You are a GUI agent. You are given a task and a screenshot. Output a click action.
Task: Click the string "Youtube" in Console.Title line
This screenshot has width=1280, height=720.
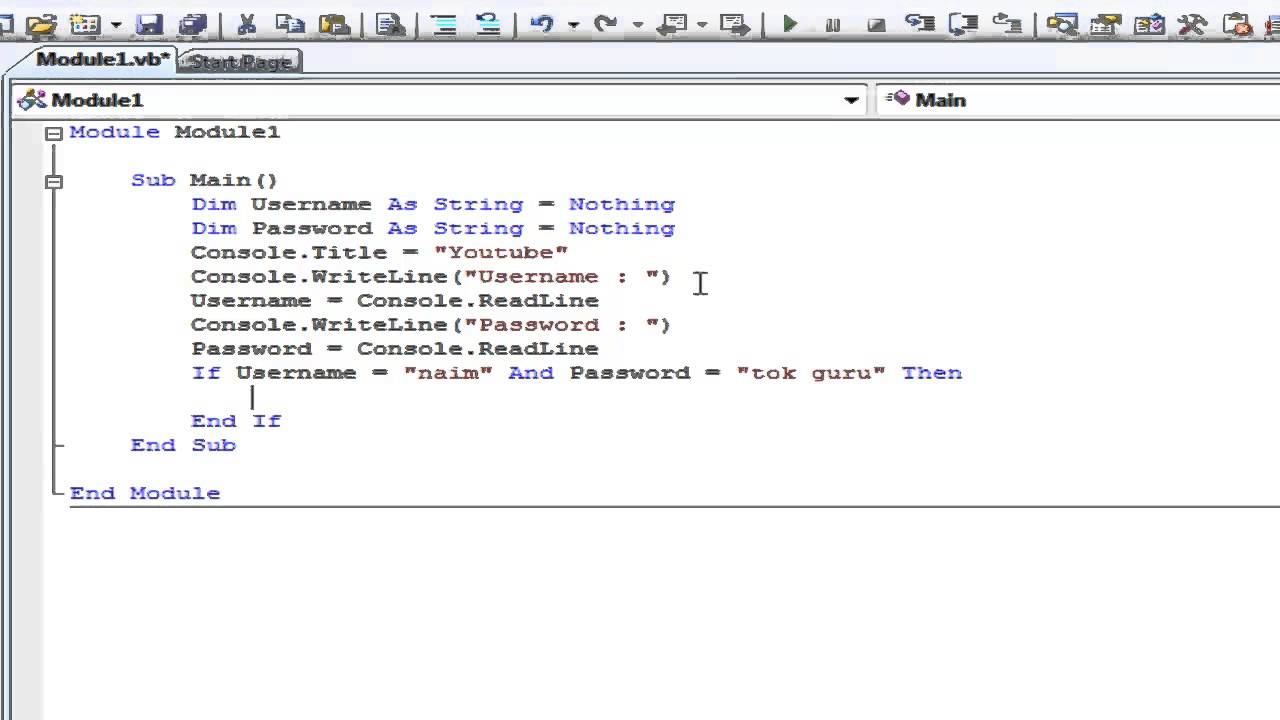tap(501, 252)
